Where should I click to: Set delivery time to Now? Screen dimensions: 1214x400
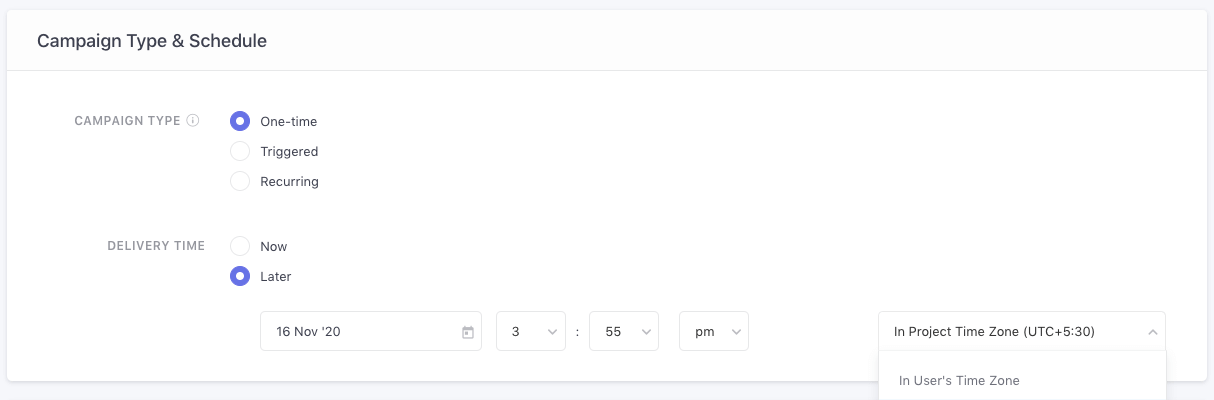pos(240,246)
